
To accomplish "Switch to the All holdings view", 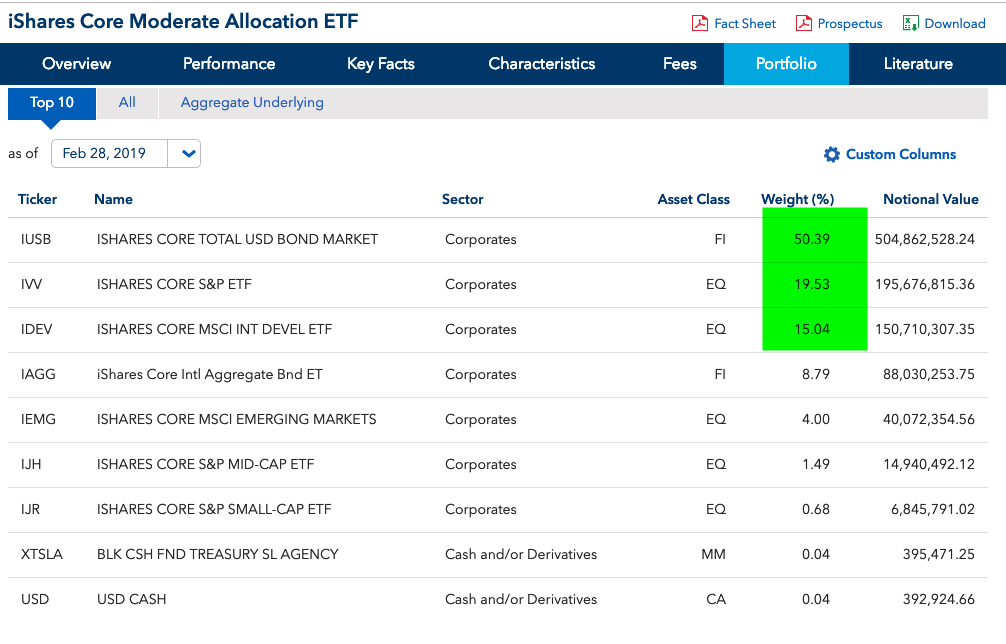I will point(127,102).
